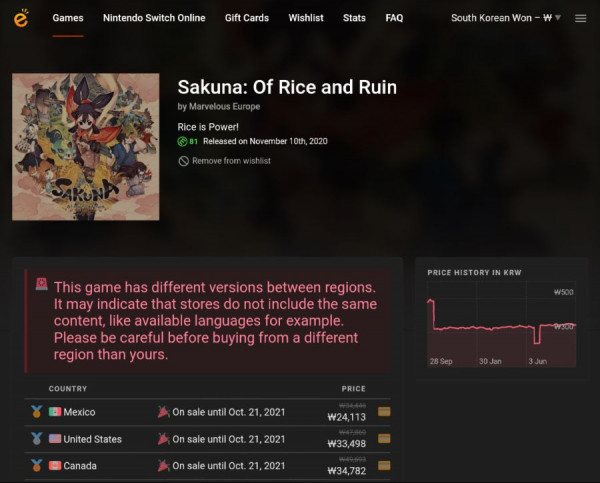
Task: Click the Sakuna: Of Rice and Ruin title
Action: click(x=287, y=87)
